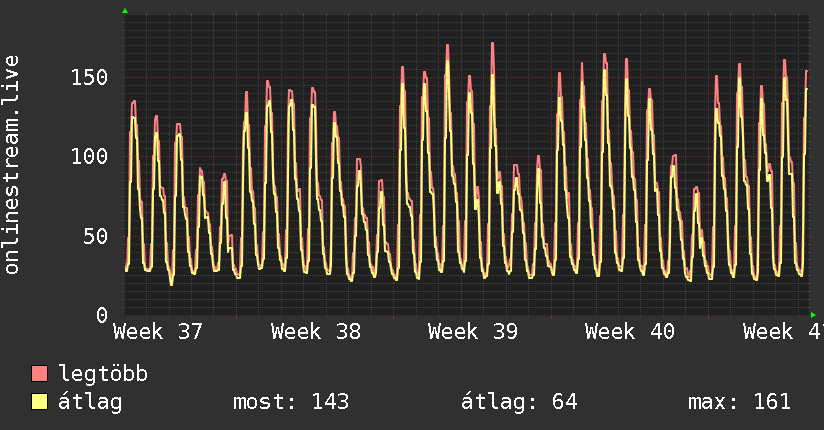Click the onlinestream.live vertical axis title
824x430 pixels.
click(11, 165)
